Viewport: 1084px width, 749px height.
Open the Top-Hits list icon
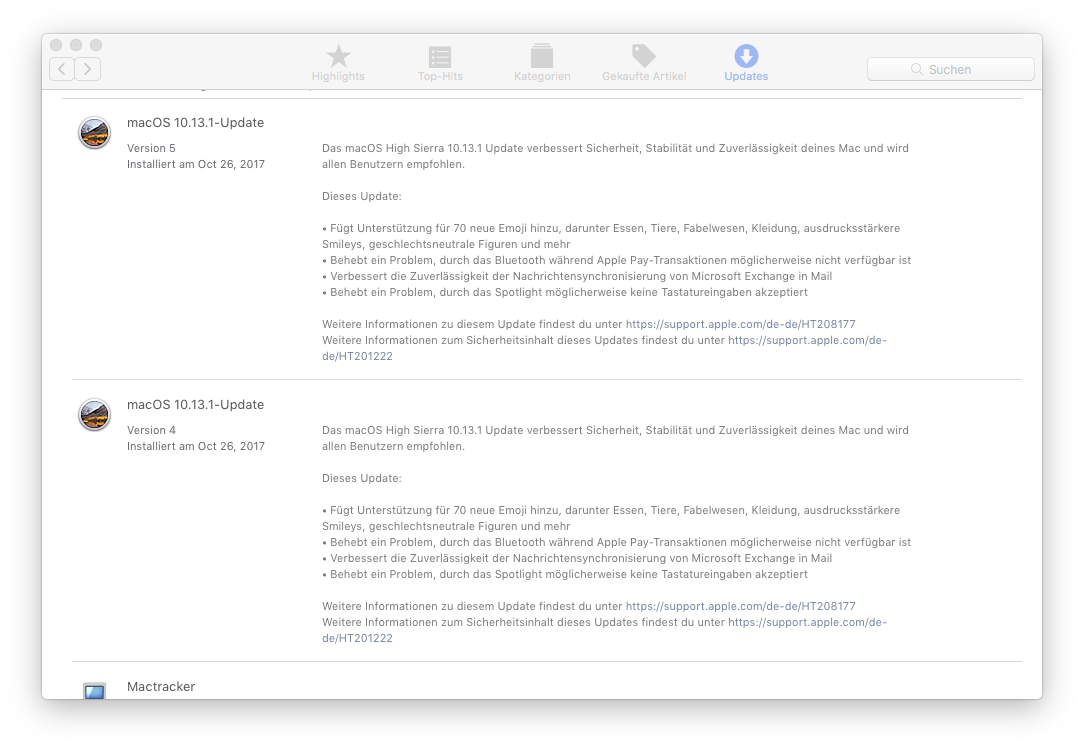(x=440, y=57)
